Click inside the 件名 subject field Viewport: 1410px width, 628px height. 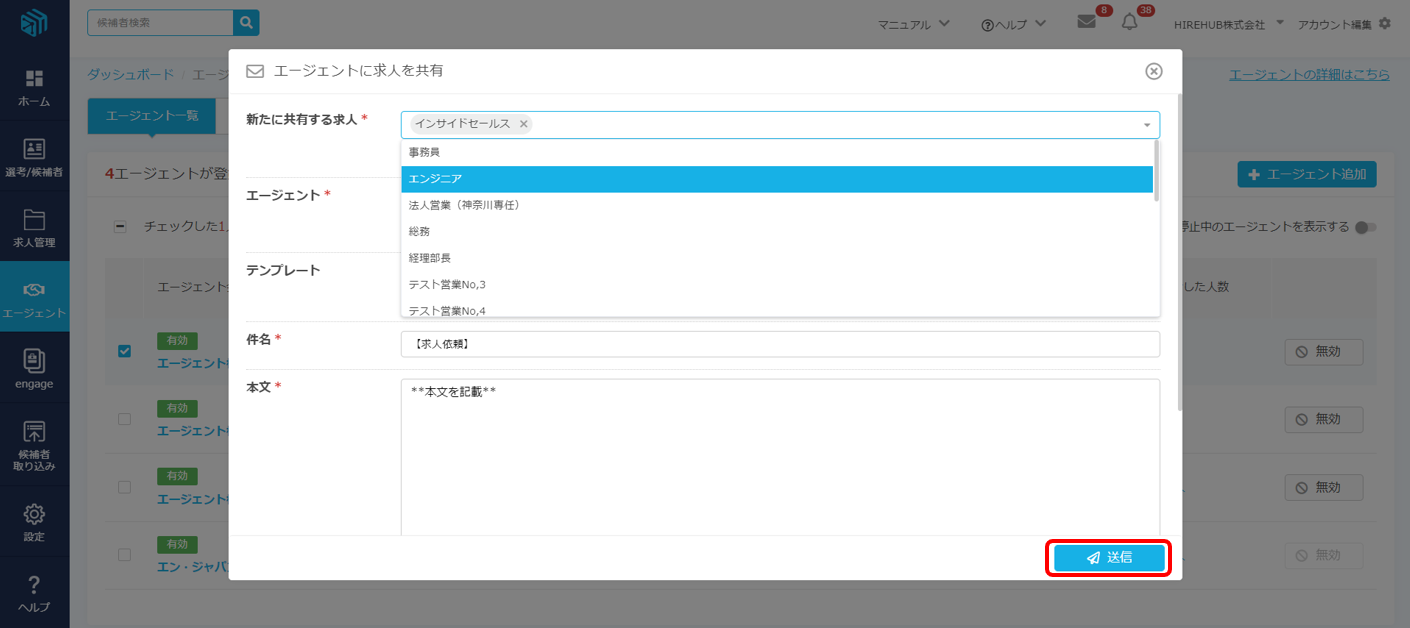[780, 344]
